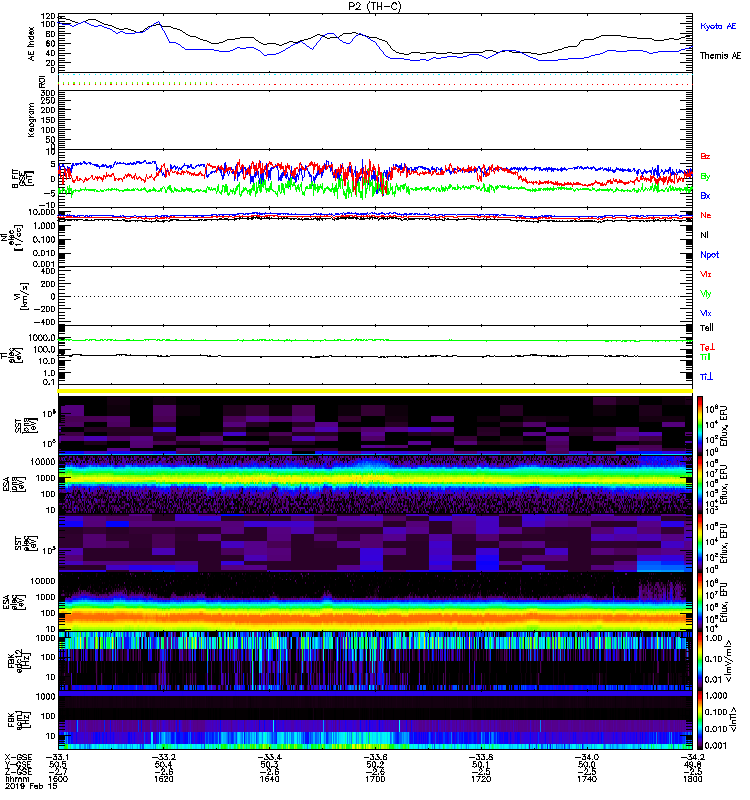
Task: Click the hhmm row label
Action: 17,779
